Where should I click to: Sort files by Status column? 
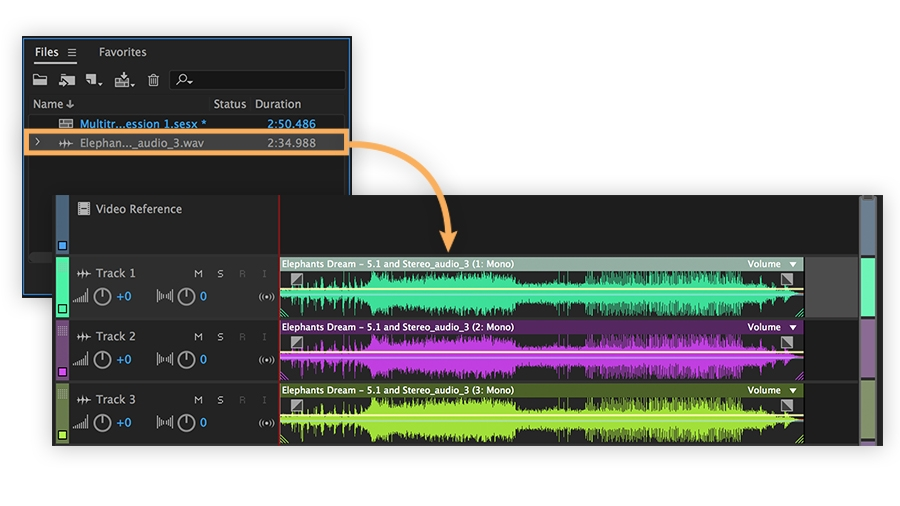pyautogui.click(x=230, y=104)
